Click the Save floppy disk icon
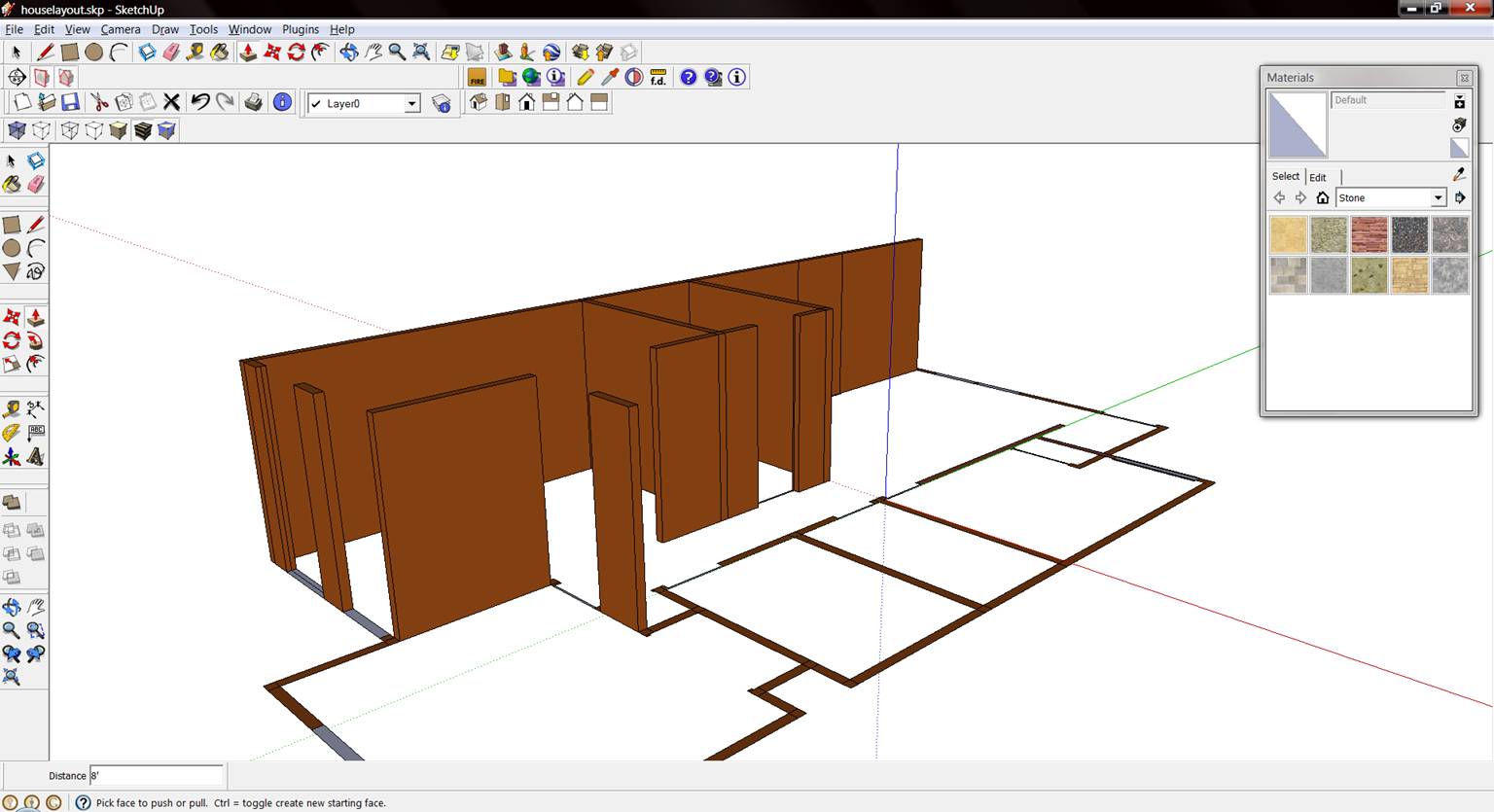Image resolution: width=1494 pixels, height=812 pixels. click(x=70, y=102)
